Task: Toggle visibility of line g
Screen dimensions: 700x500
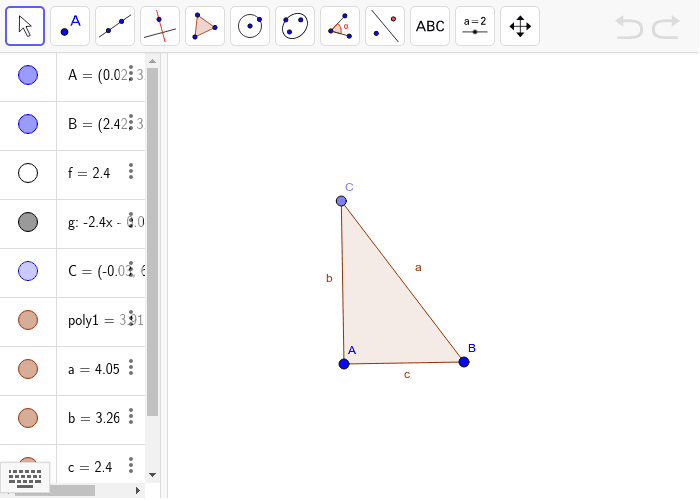Action: 28,222
